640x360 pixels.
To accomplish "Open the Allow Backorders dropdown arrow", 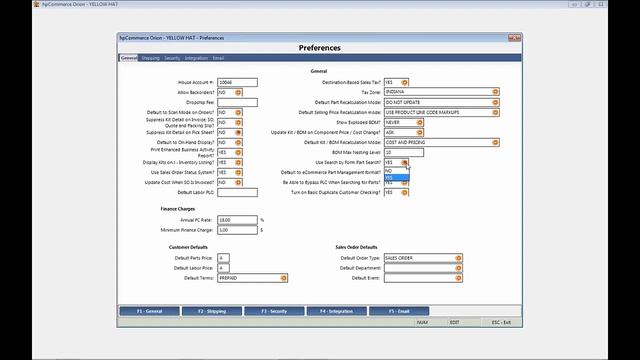I will (x=238, y=93).
